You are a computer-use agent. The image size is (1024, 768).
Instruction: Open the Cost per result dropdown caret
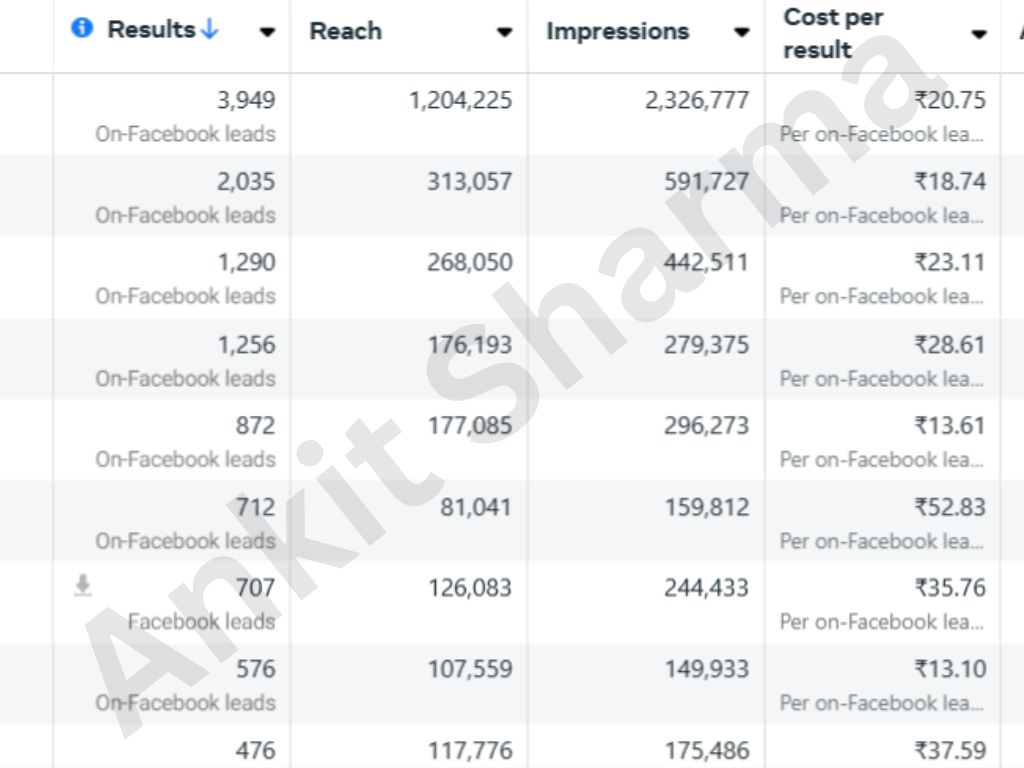[x=978, y=34]
